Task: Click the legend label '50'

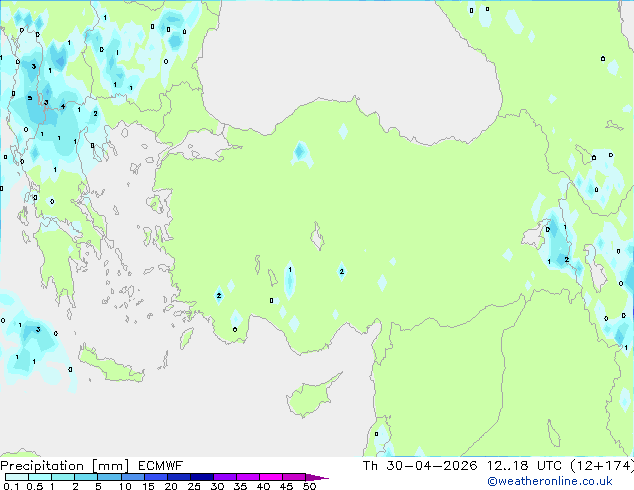Action: [x=309, y=486]
